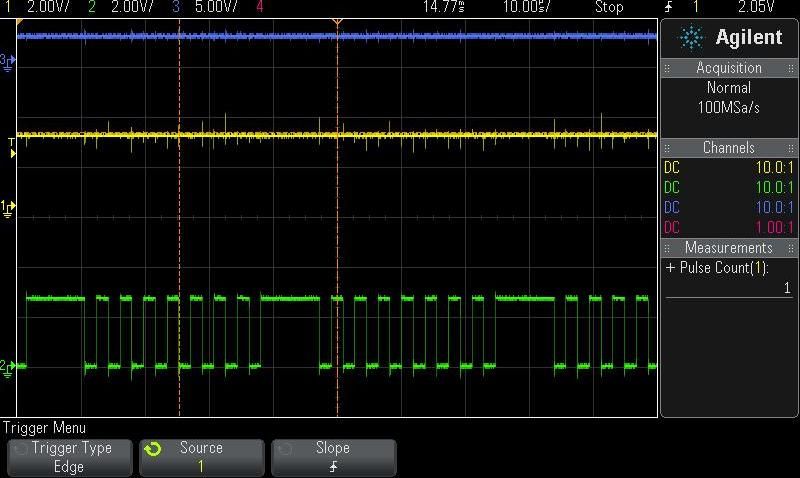
Task: Open the Channels panel header
Action: pyautogui.click(x=729, y=148)
